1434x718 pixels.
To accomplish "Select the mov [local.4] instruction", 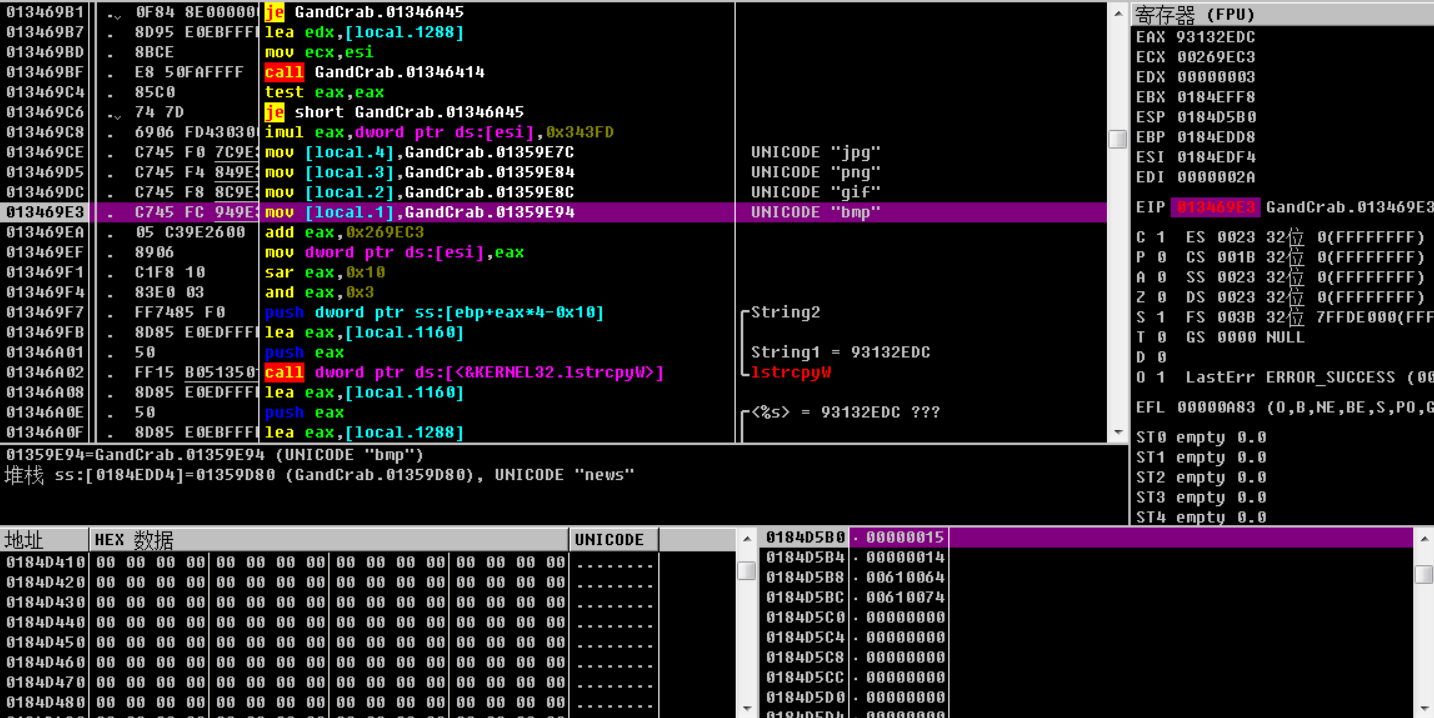I will pos(420,152).
